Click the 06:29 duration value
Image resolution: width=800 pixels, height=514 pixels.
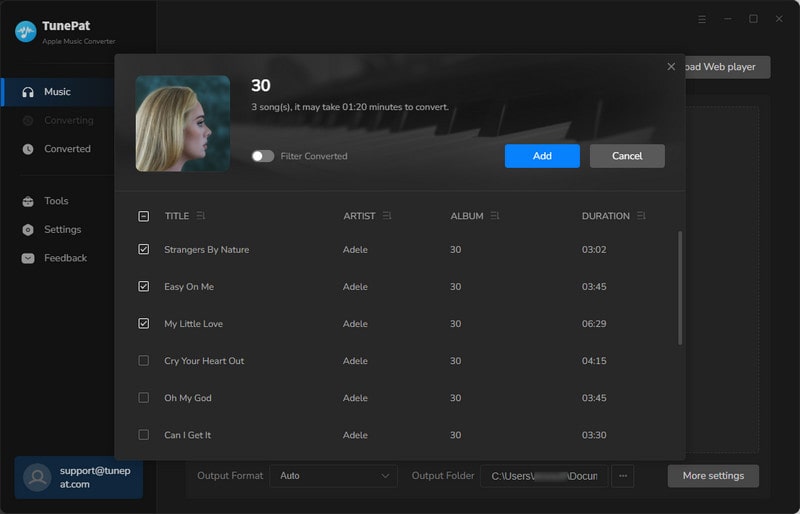tap(594, 324)
